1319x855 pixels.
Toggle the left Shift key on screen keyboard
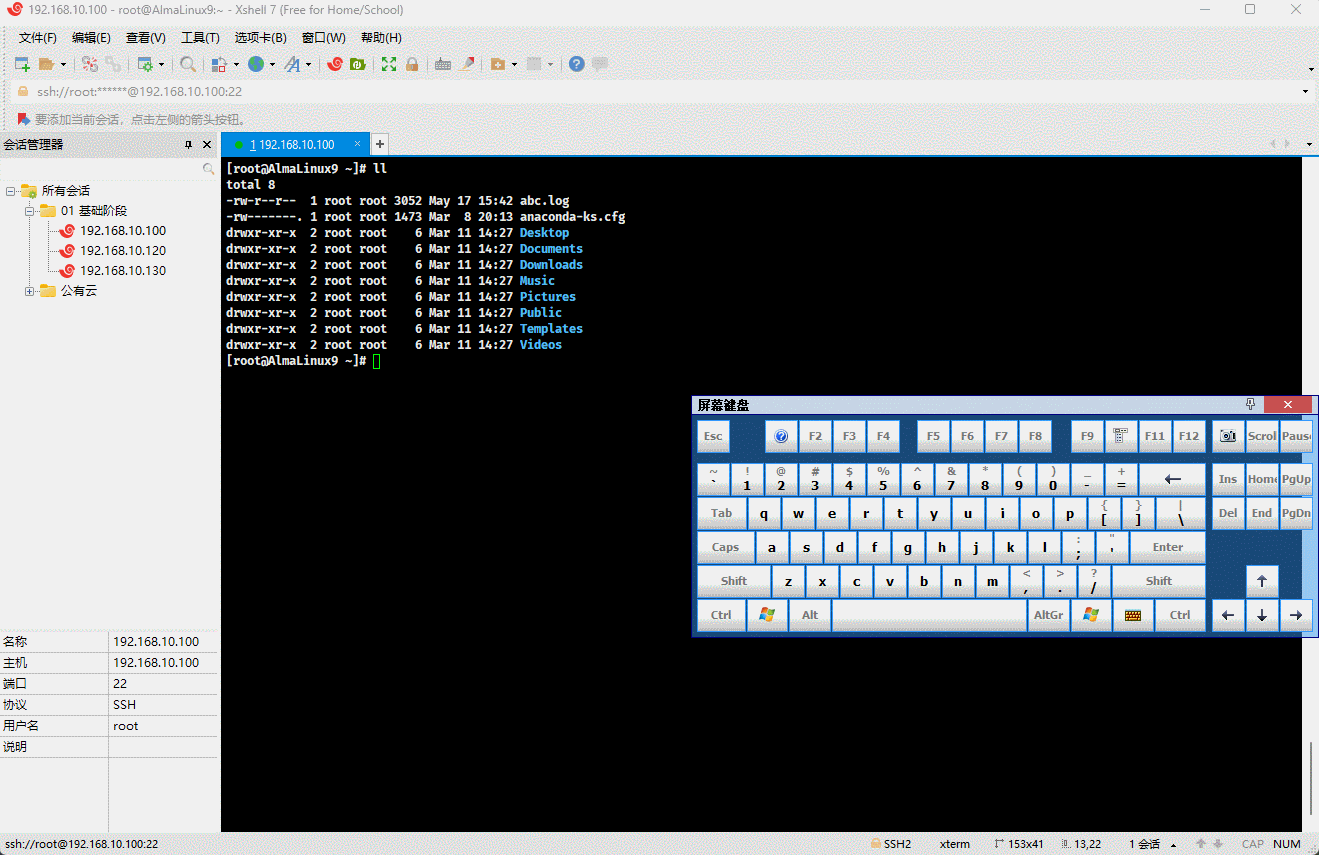[x=734, y=581]
